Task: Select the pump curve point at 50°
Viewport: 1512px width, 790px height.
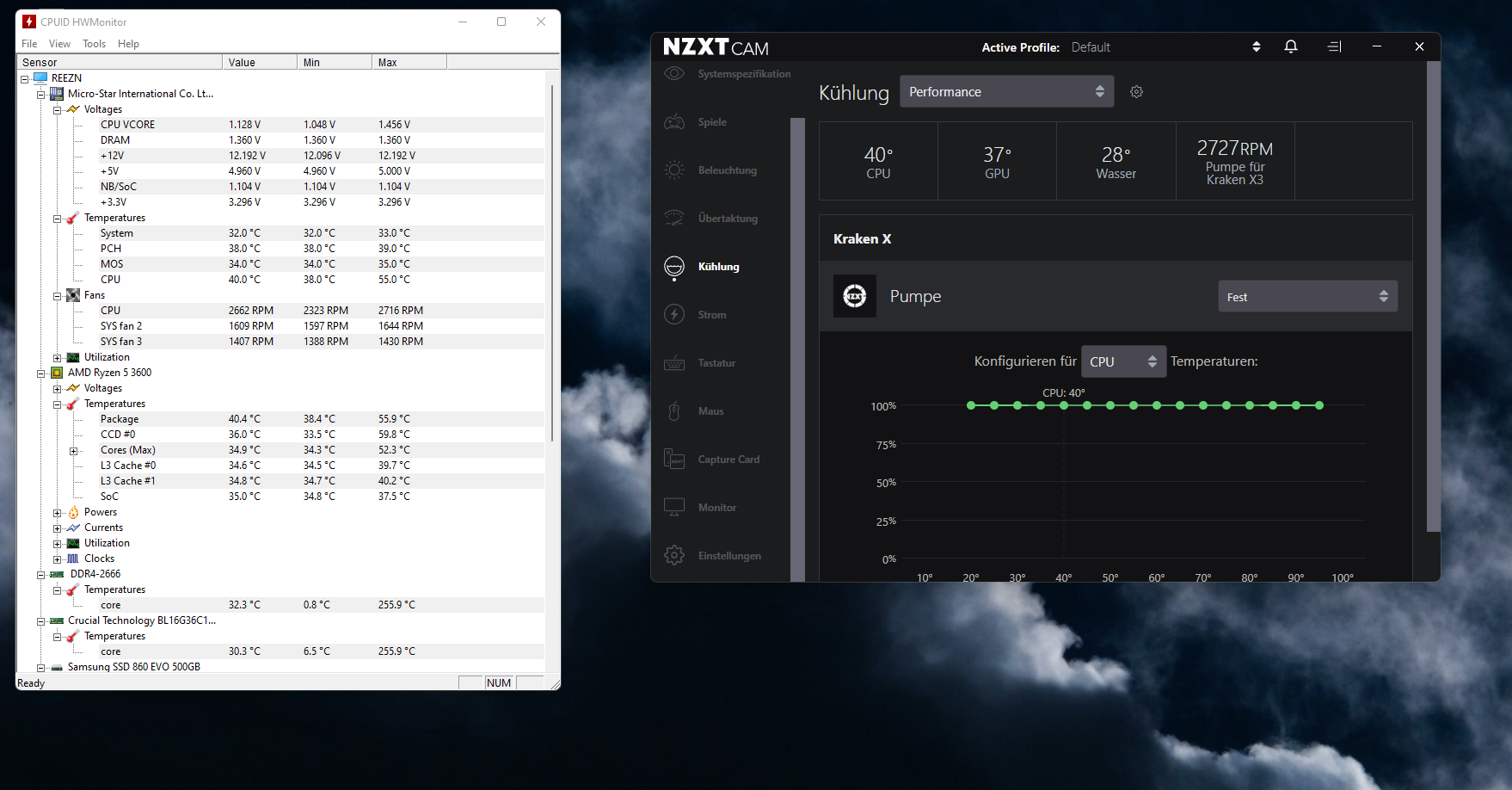Action: coord(1110,405)
